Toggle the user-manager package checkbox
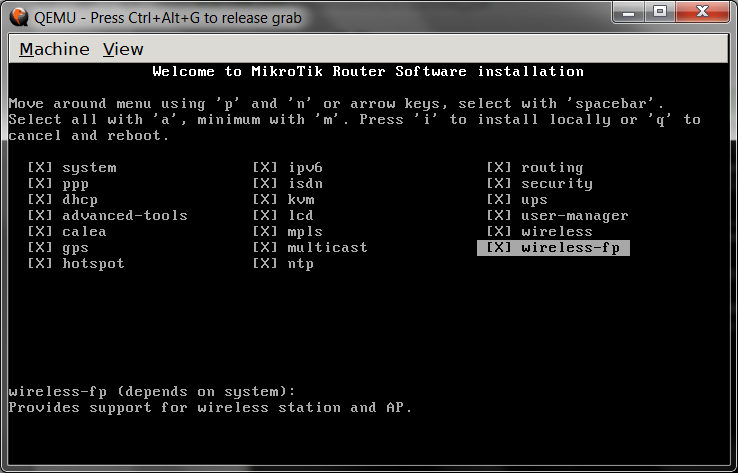This screenshot has width=738, height=473. [x=499, y=216]
